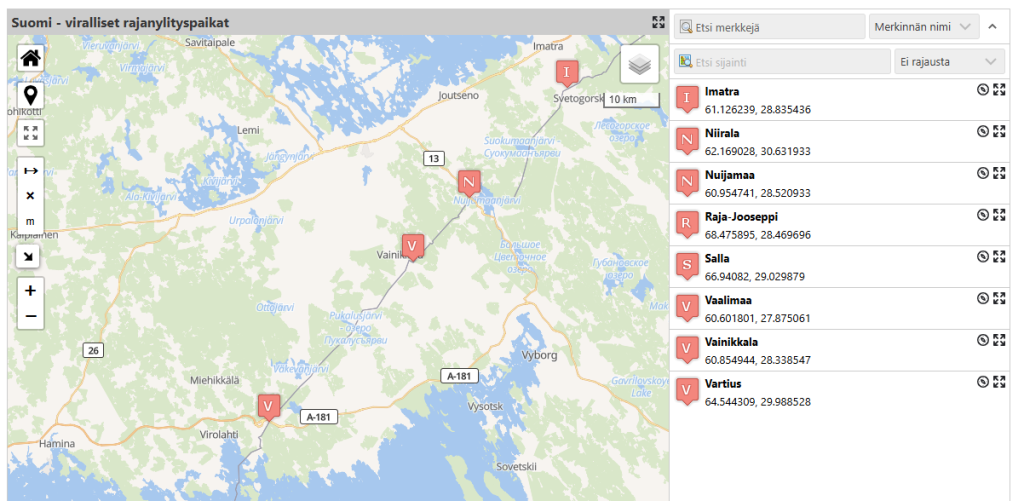
Task: Zoom out with the minus button
Action: coord(30,317)
